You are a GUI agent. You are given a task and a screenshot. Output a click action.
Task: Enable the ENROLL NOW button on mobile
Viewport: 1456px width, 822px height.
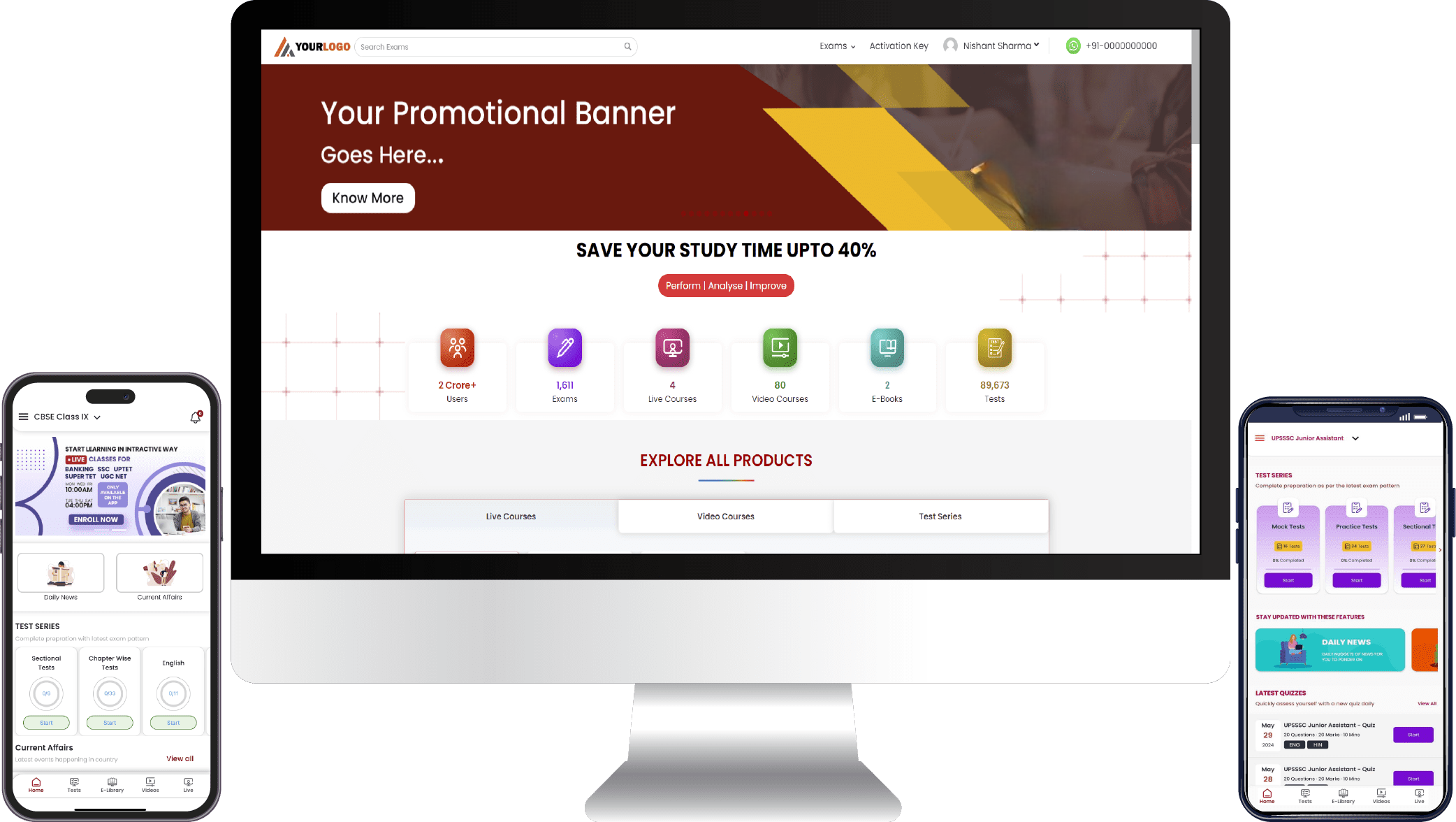96,519
